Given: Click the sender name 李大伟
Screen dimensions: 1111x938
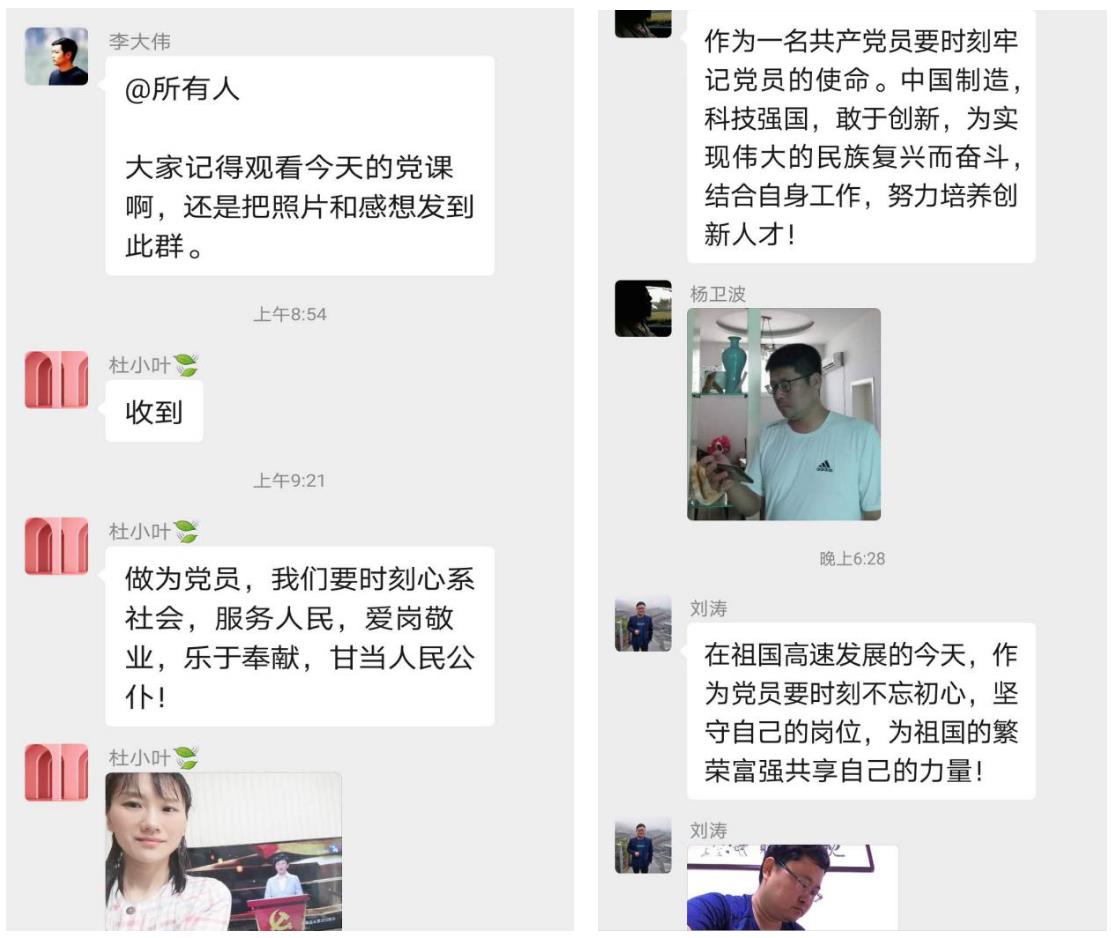Looking at the screenshot, I should point(140,42).
